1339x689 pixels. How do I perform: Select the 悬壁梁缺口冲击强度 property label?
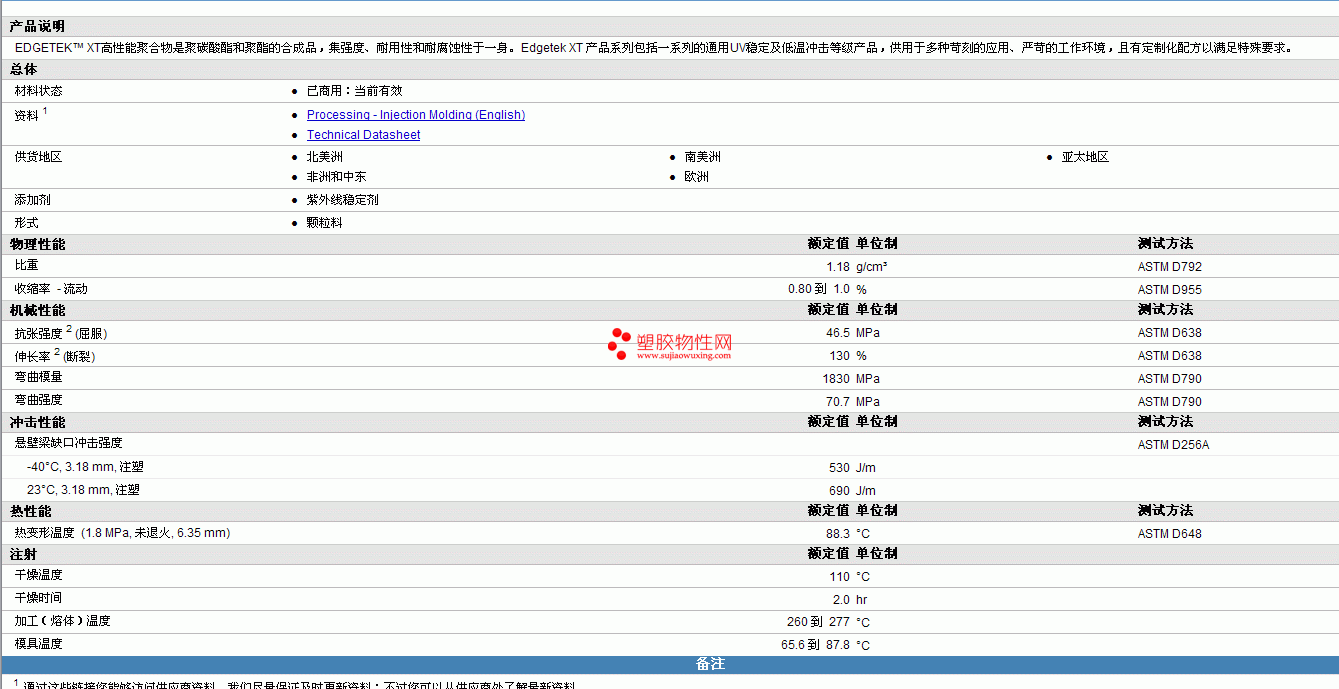click(x=68, y=443)
